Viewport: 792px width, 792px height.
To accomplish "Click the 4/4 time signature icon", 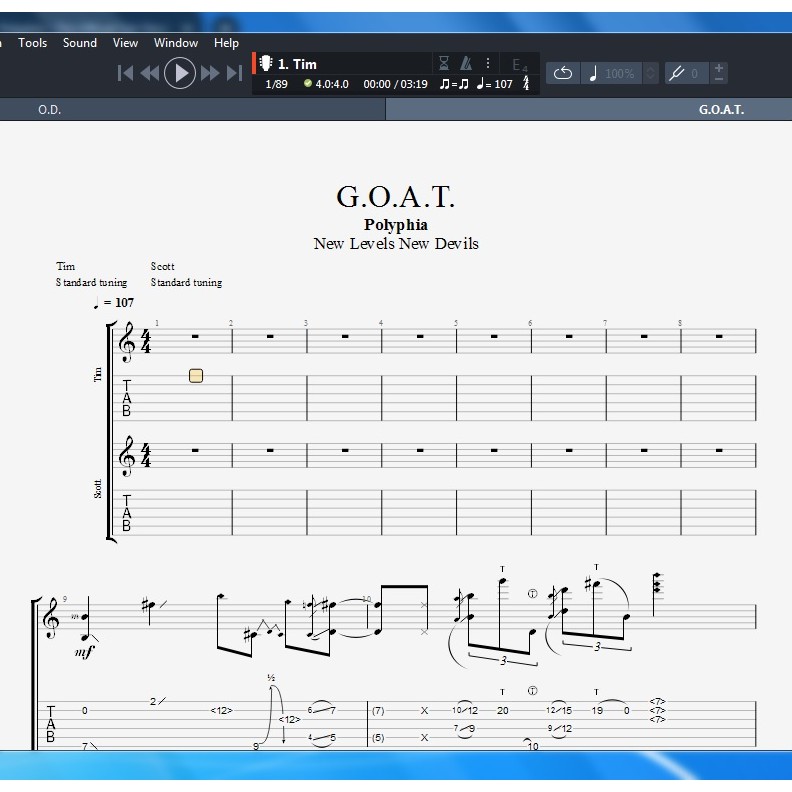I will pyautogui.click(x=526, y=83).
